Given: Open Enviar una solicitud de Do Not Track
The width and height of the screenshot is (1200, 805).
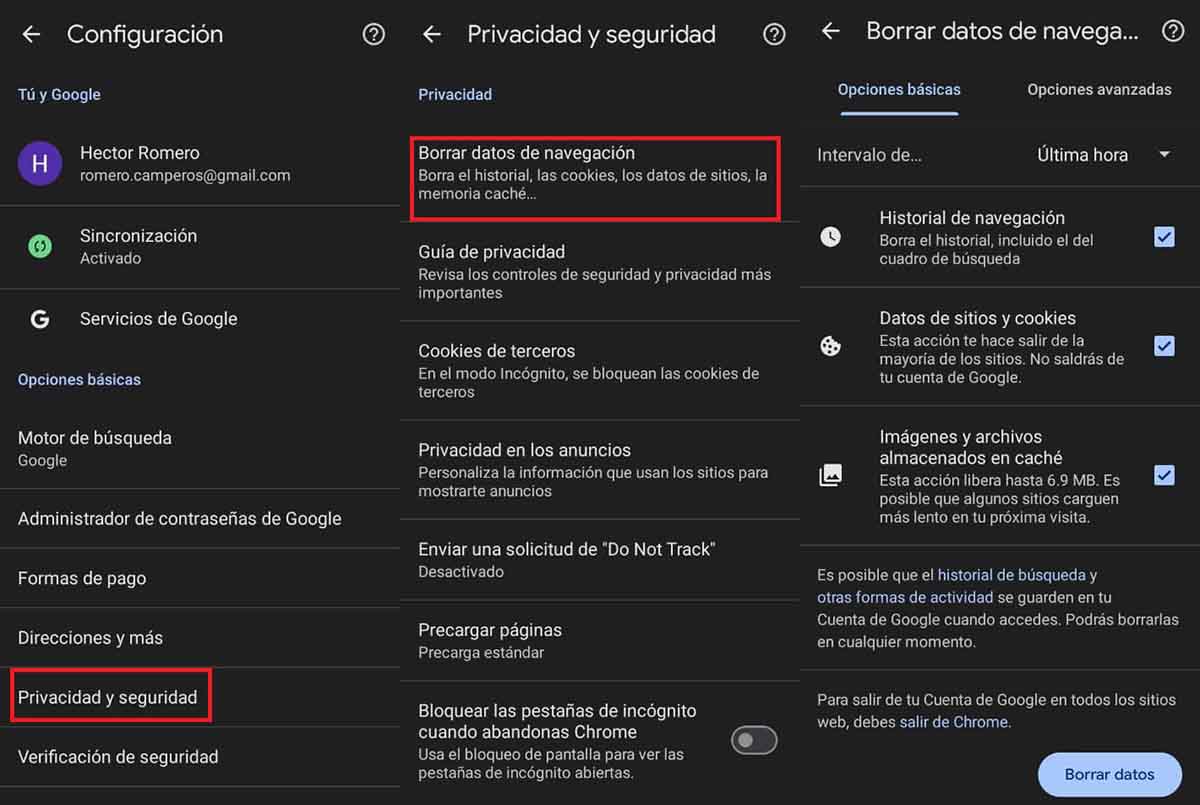Looking at the screenshot, I should click(600, 559).
